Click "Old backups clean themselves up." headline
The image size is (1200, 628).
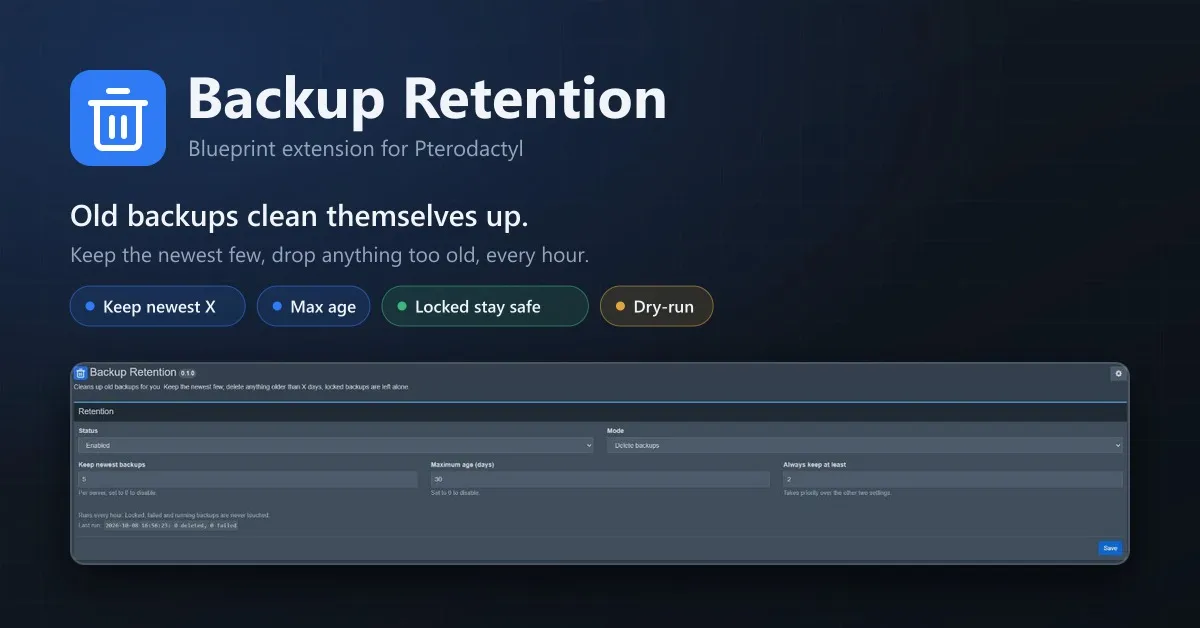300,216
